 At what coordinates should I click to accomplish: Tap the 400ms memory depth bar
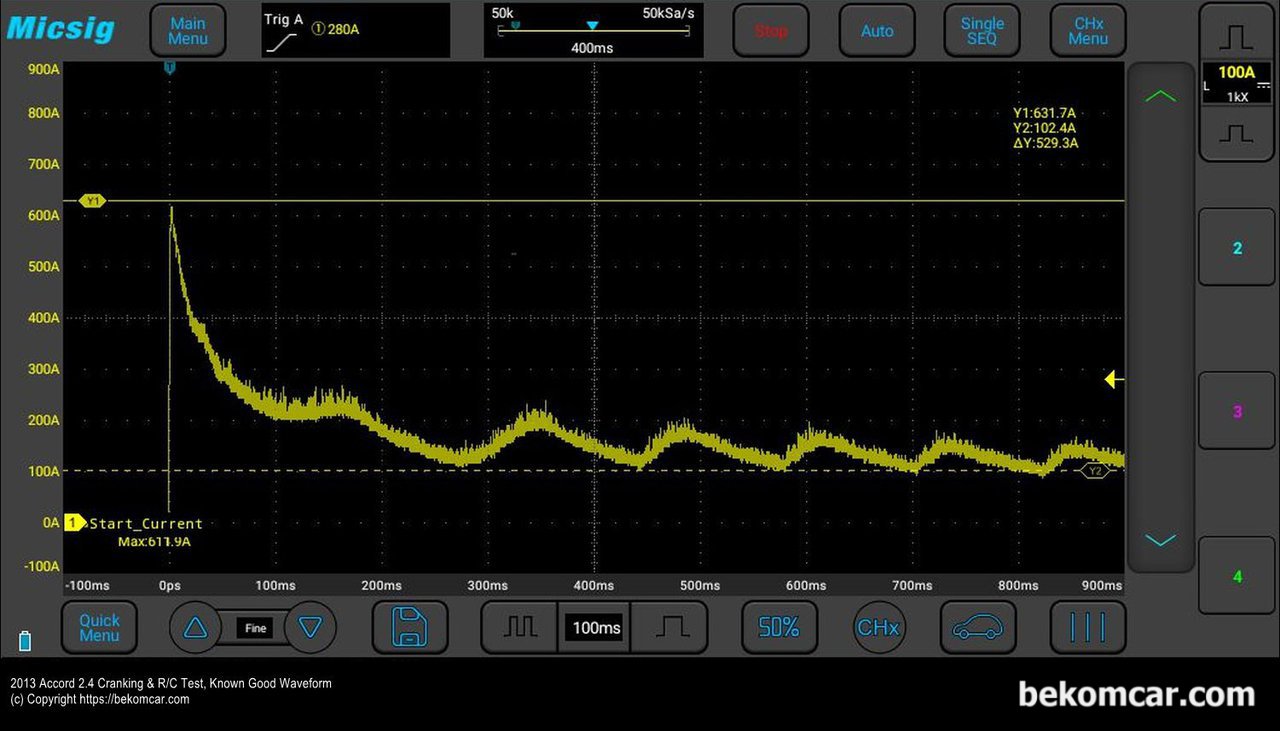(x=593, y=31)
